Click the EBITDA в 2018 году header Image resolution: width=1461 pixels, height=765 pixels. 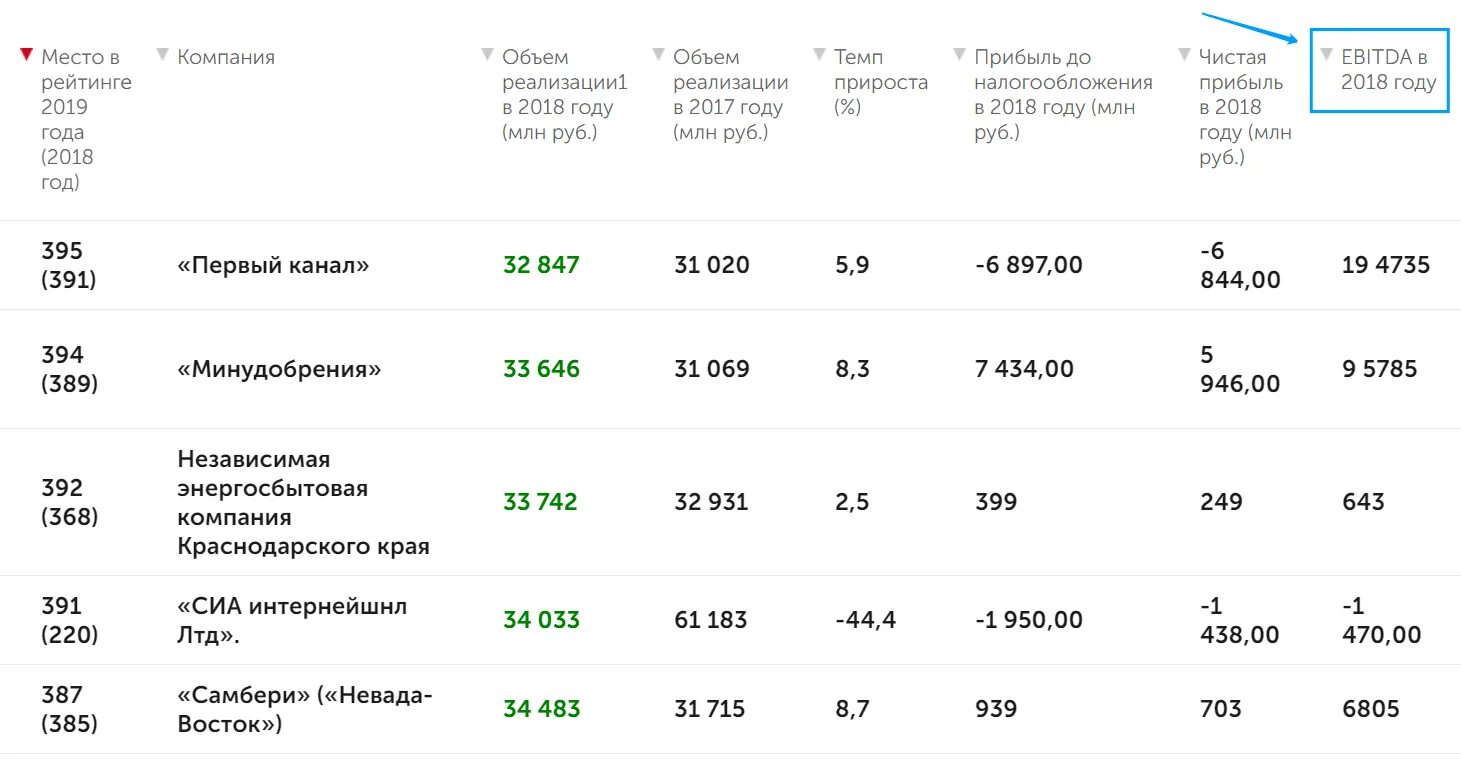coord(1389,70)
